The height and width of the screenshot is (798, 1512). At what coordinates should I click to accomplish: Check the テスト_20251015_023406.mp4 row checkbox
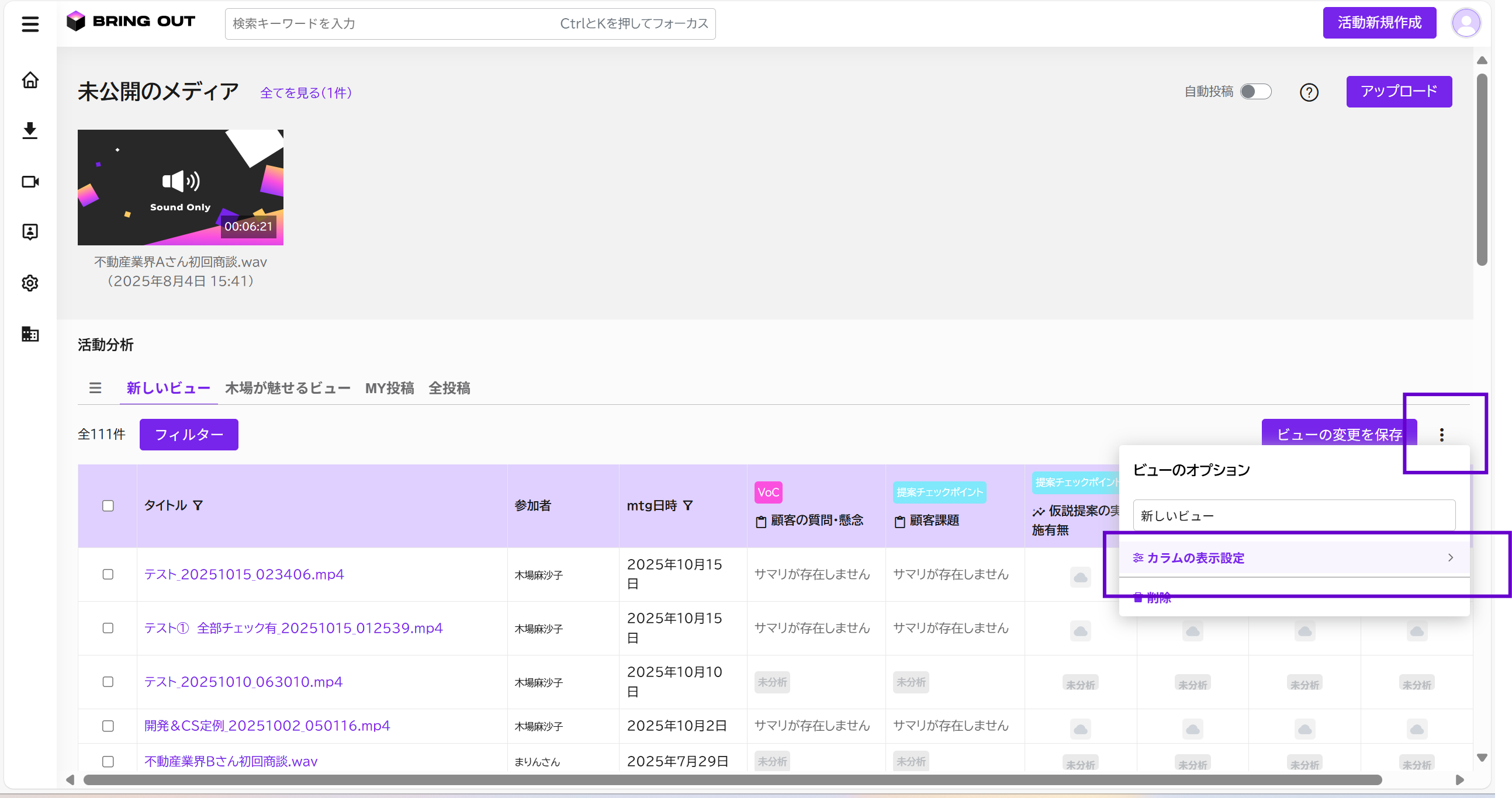(x=108, y=574)
